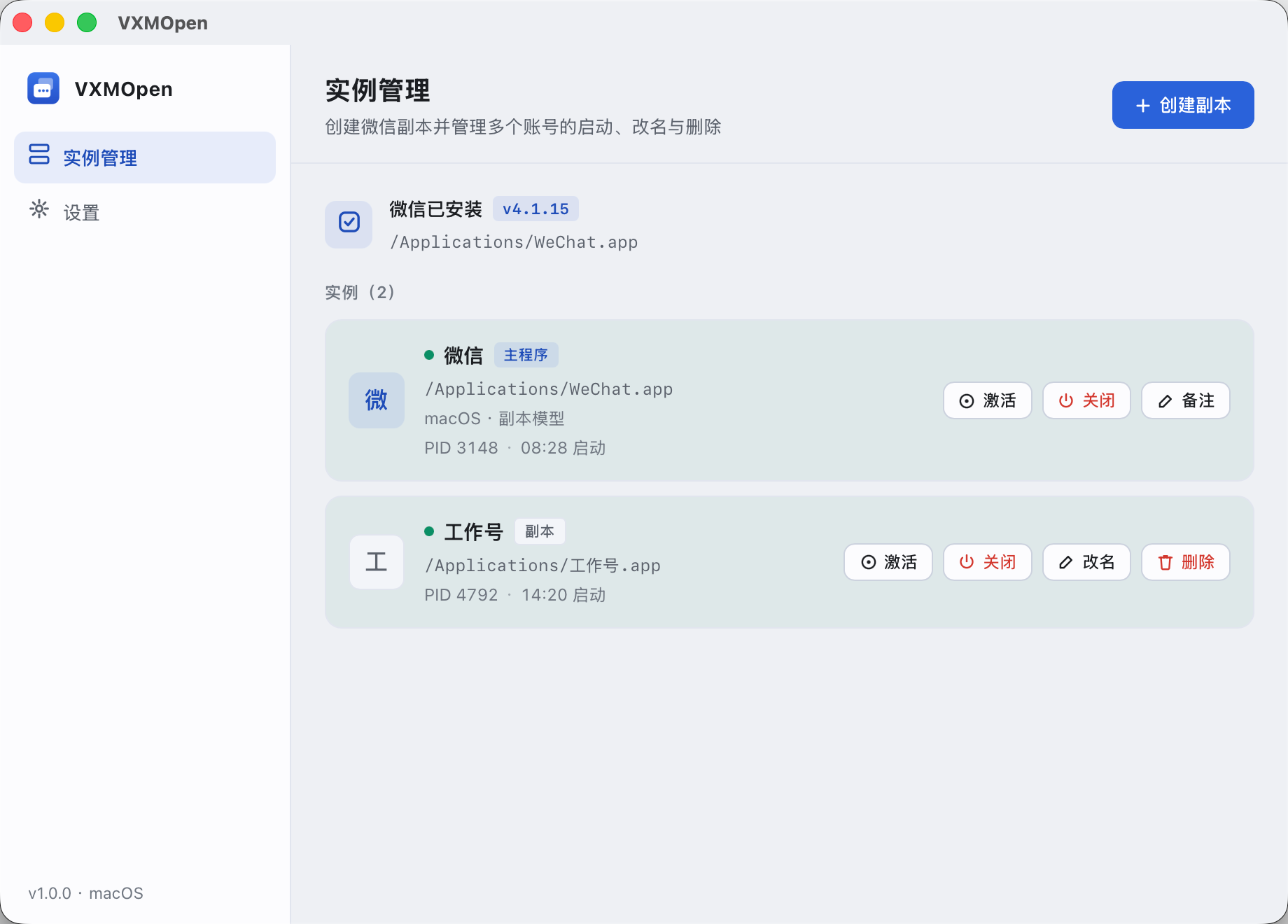Open the 设置 page

(x=145, y=212)
